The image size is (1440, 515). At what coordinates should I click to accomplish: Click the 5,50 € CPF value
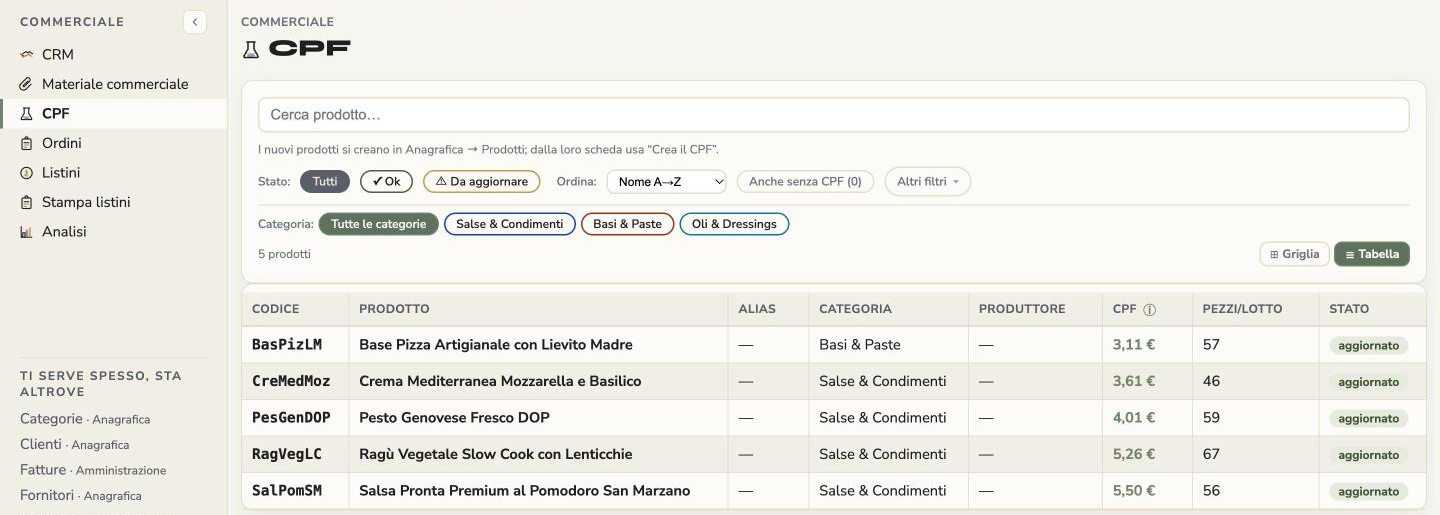[1134, 491]
